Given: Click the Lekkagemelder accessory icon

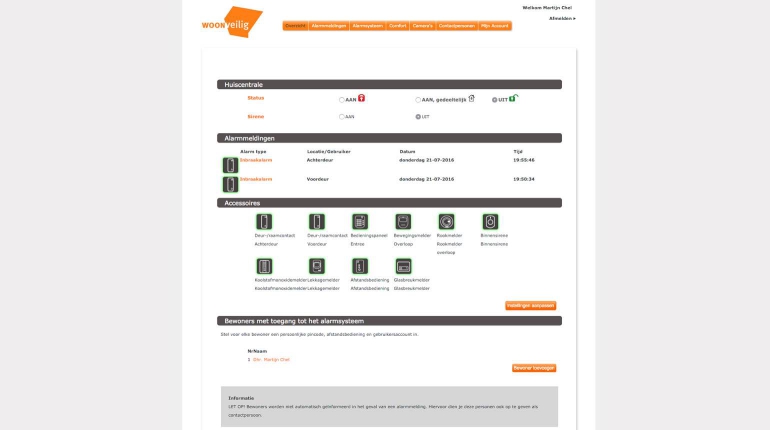Looking at the screenshot, I should 317,266.
